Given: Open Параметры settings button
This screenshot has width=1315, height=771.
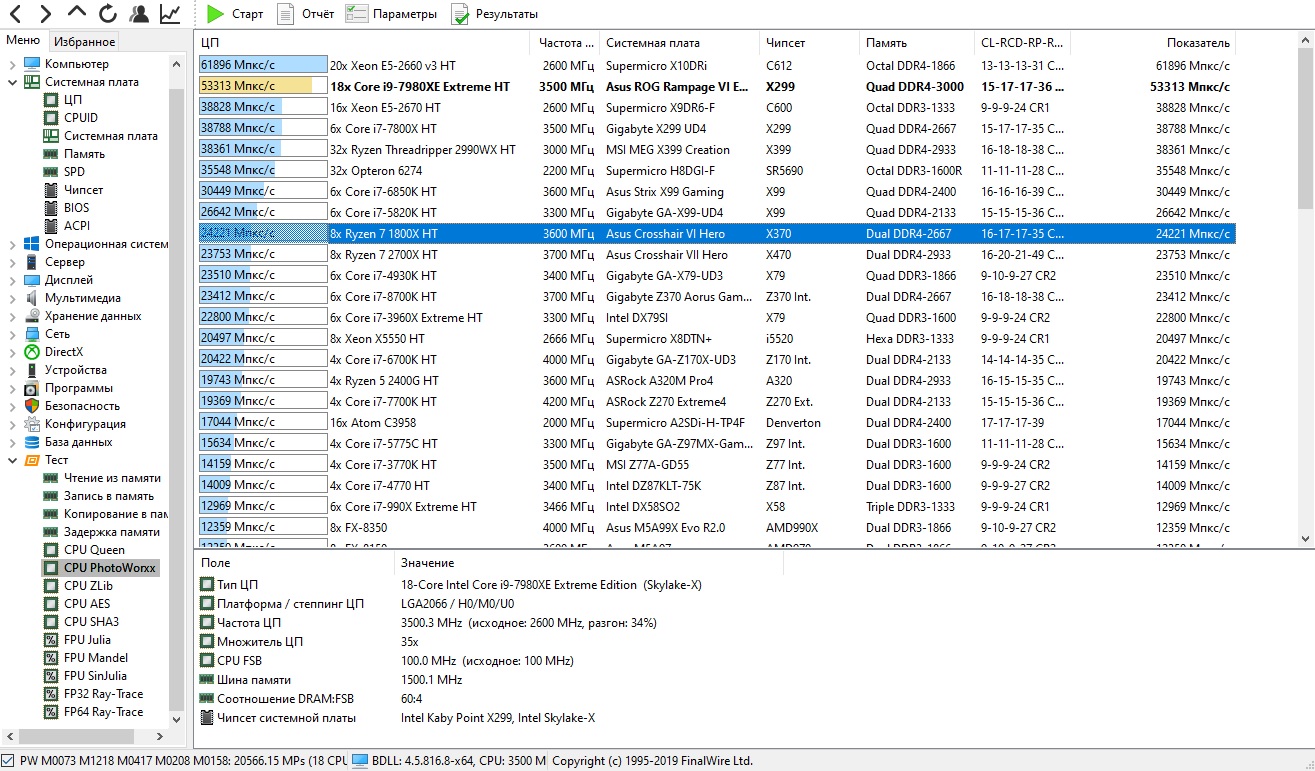Looking at the screenshot, I should tap(391, 14).
